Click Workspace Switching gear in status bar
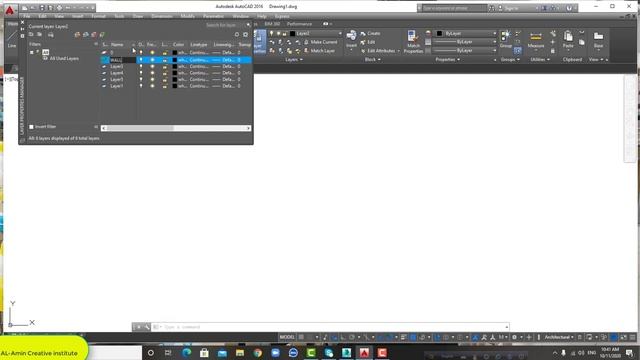 [x=515, y=337]
